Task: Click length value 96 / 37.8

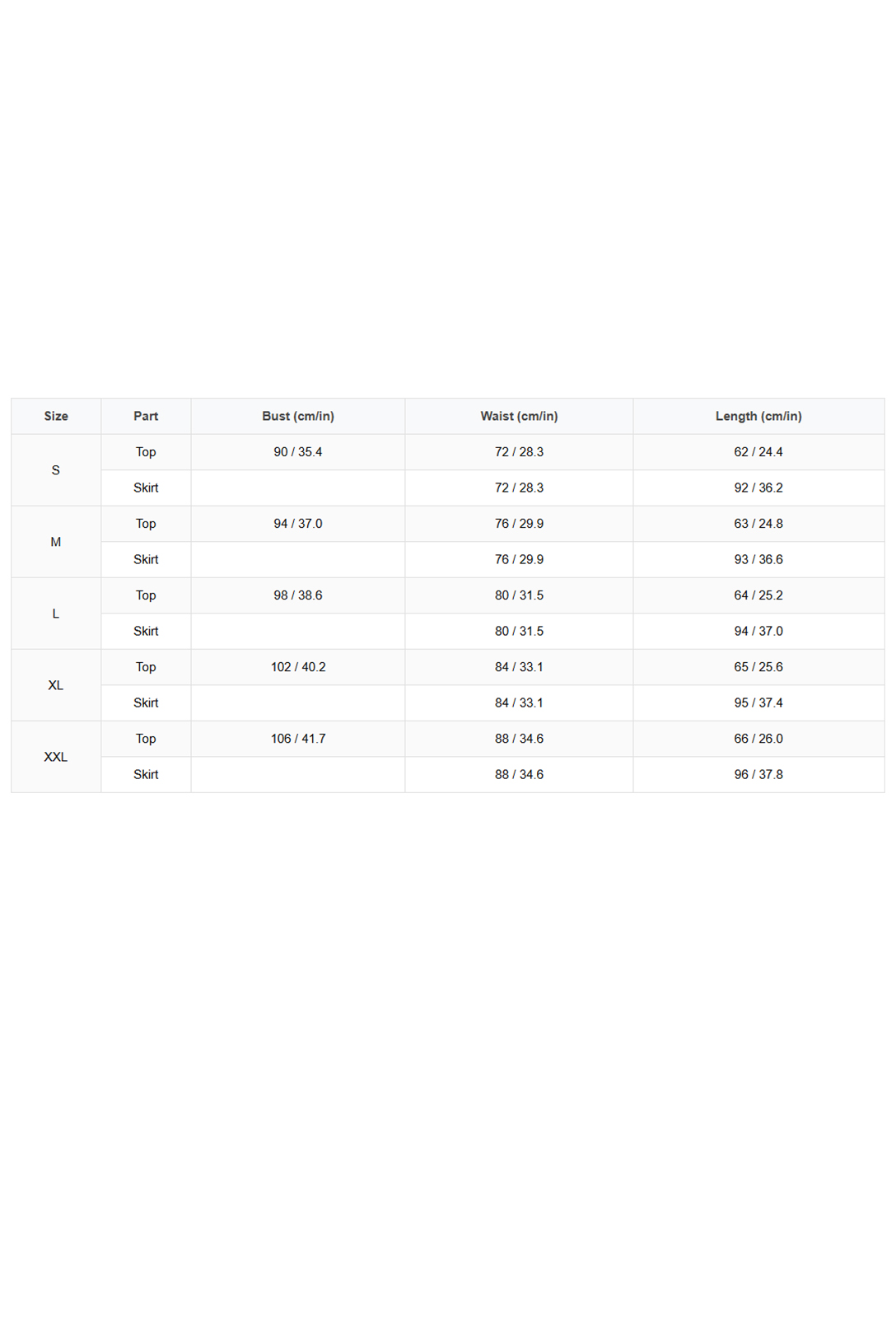Action: point(758,774)
